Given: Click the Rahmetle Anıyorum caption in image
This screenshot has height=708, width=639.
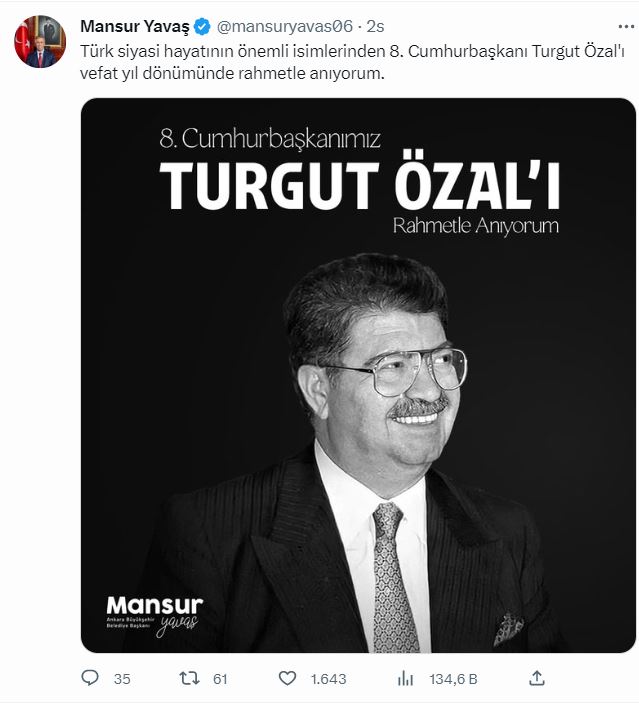Looking at the screenshot, I should (476, 225).
